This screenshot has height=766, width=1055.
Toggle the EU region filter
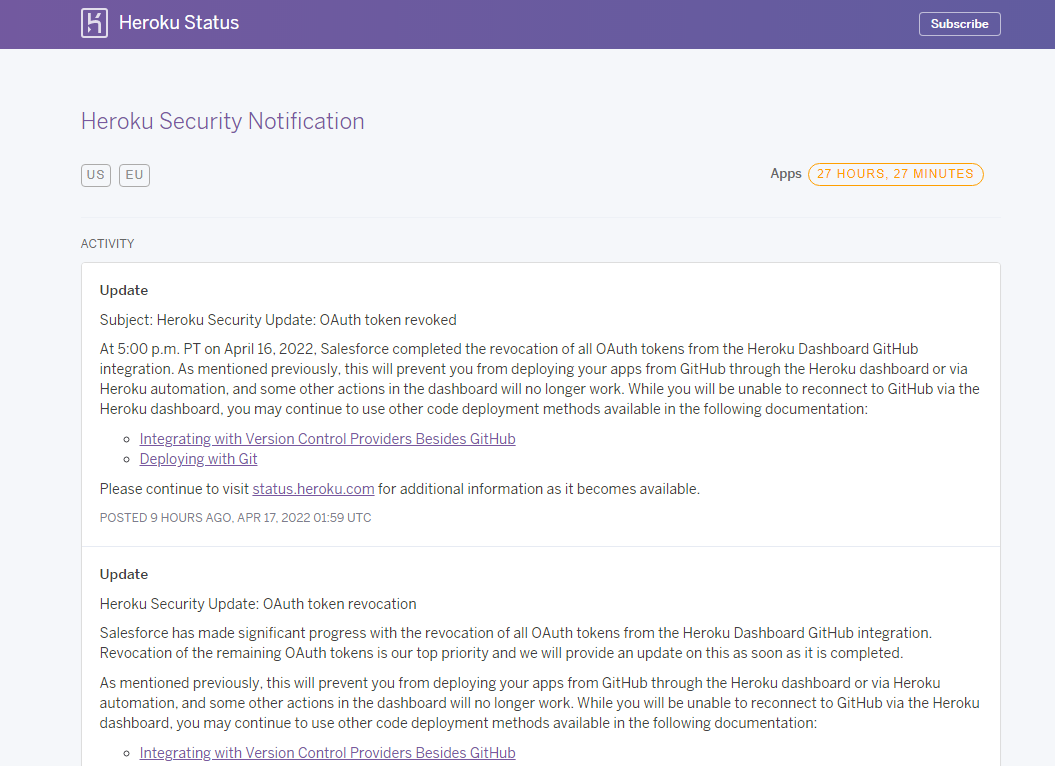(x=133, y=174)
